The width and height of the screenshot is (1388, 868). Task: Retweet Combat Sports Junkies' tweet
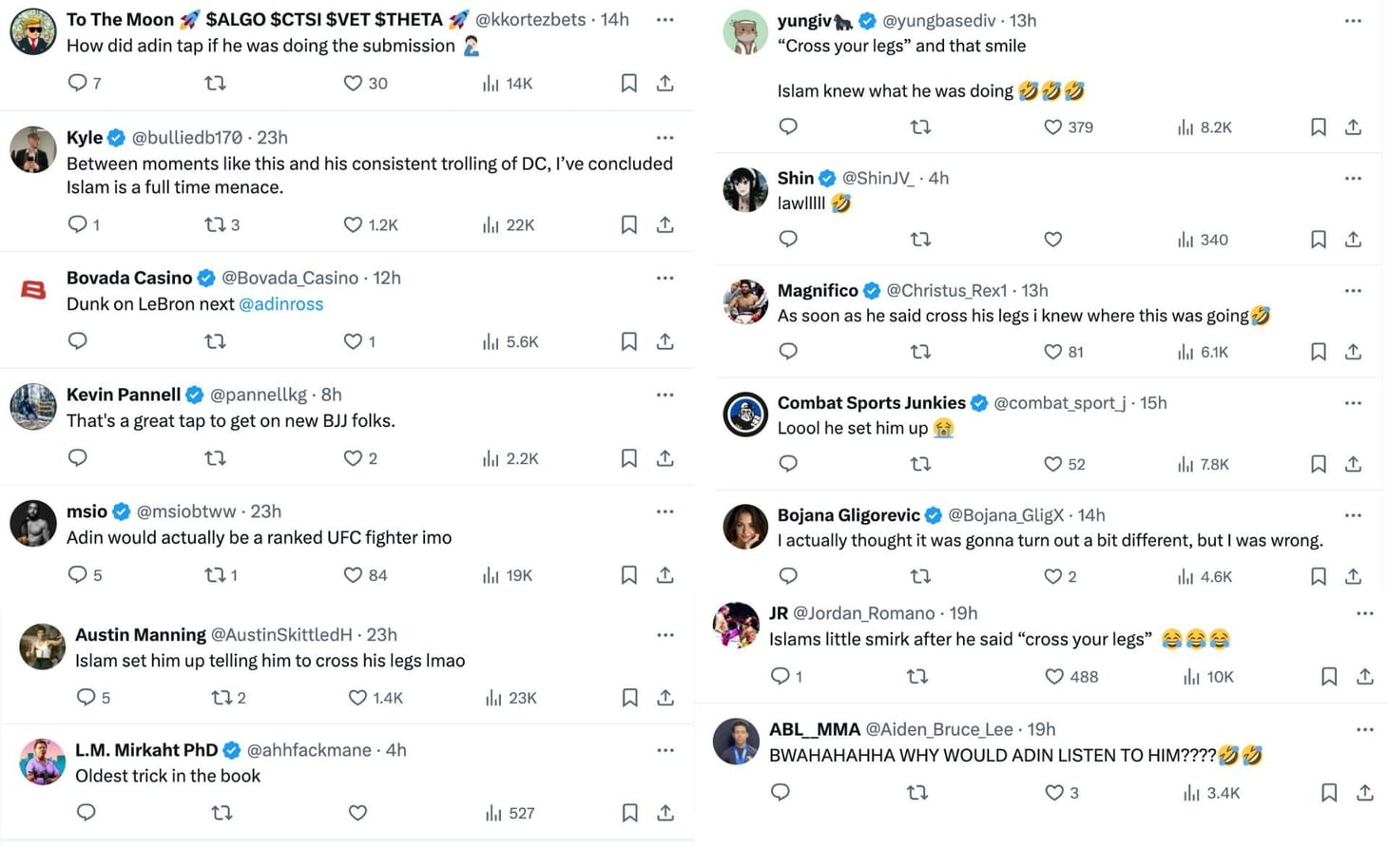pyautogui.click(x=920, y=464)
